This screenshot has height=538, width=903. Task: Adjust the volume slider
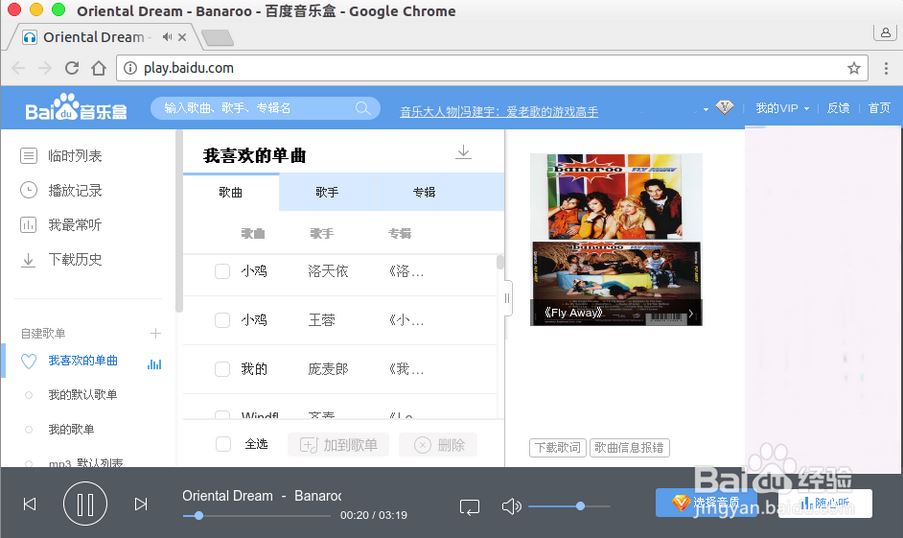click(569, 506)
